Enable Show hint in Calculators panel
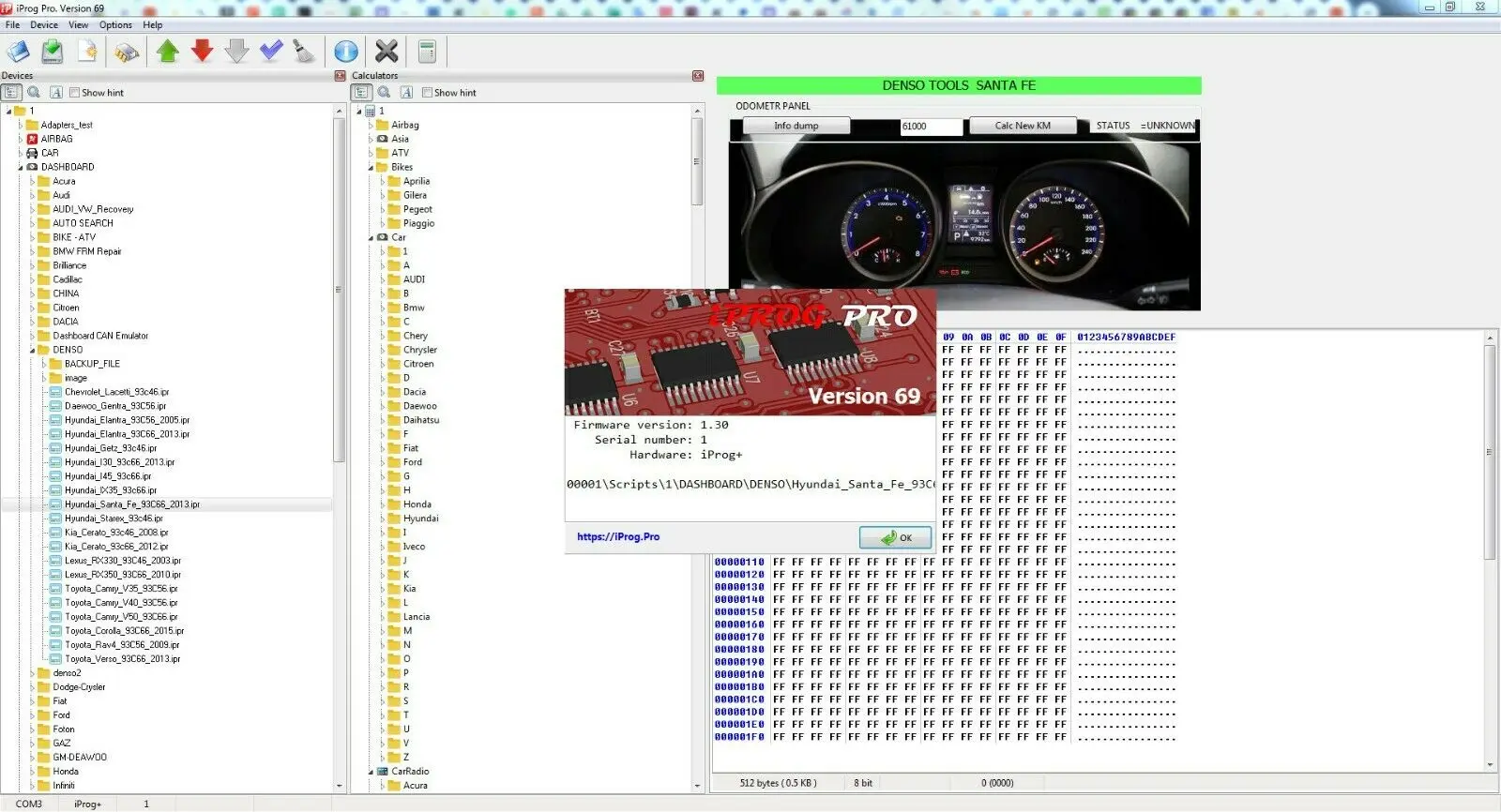Image resolution: width=1501 pixels, height=812 pixels. coord(428,93)
